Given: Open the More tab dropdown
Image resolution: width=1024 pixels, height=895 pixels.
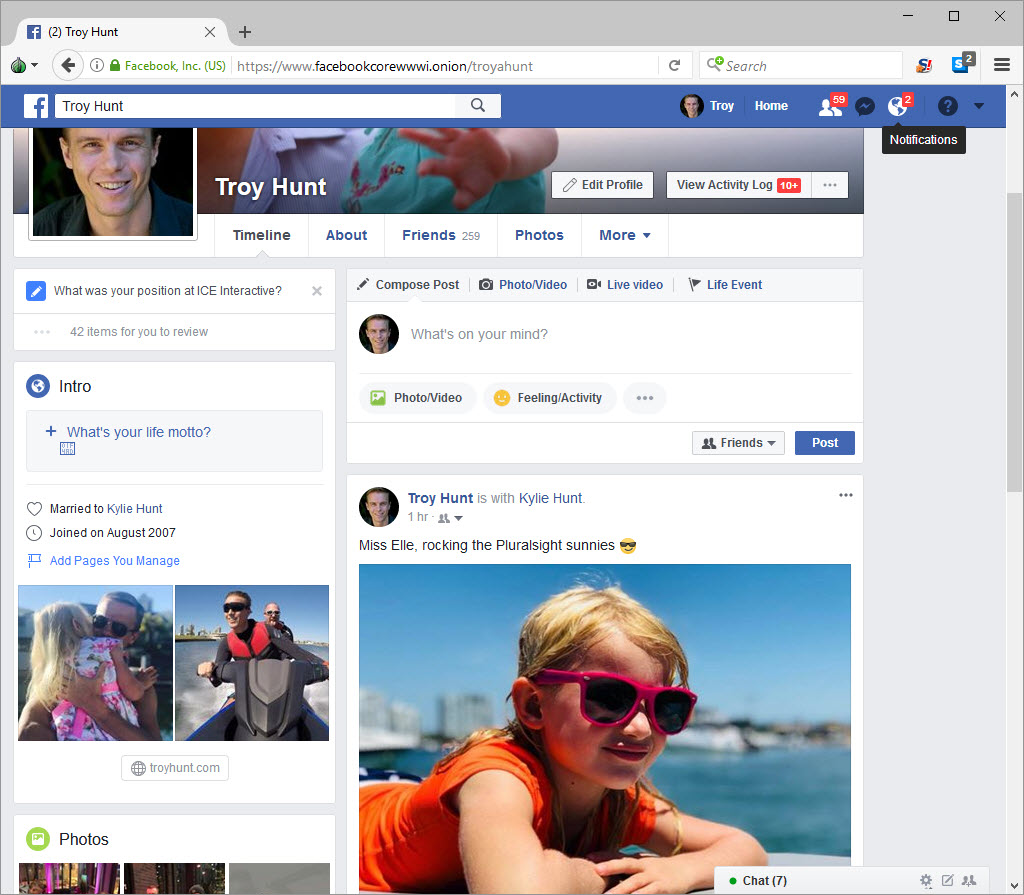Looking at the screenshot, I should click(624, 235).
